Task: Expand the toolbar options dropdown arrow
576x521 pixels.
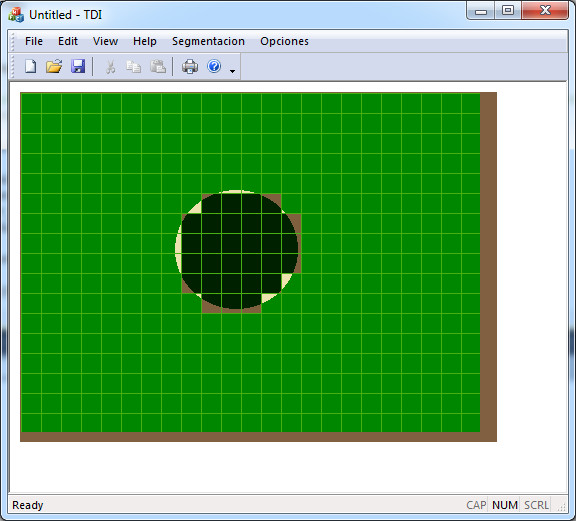Action: (232, 71)
